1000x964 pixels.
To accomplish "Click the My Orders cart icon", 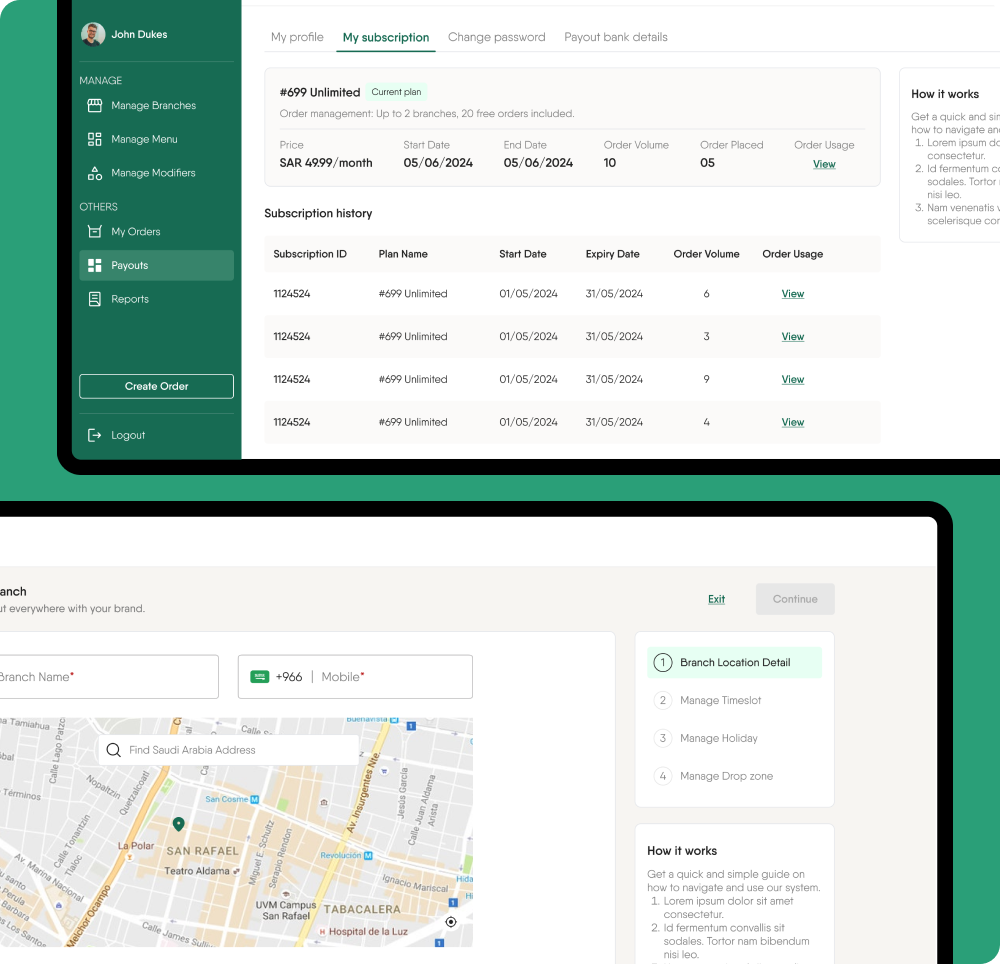I will (x=94, y=231).
